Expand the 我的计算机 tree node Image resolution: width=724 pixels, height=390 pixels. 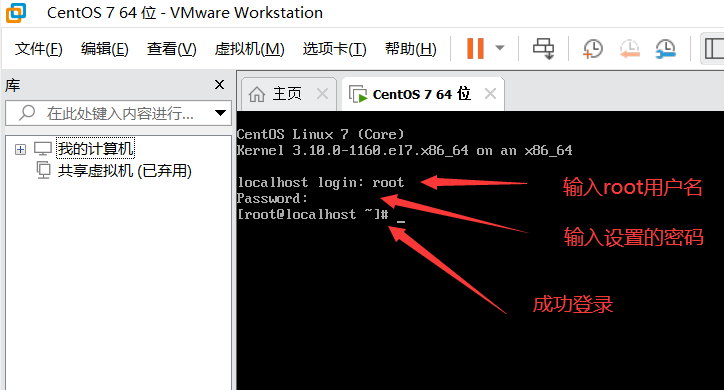pos(20,149)
